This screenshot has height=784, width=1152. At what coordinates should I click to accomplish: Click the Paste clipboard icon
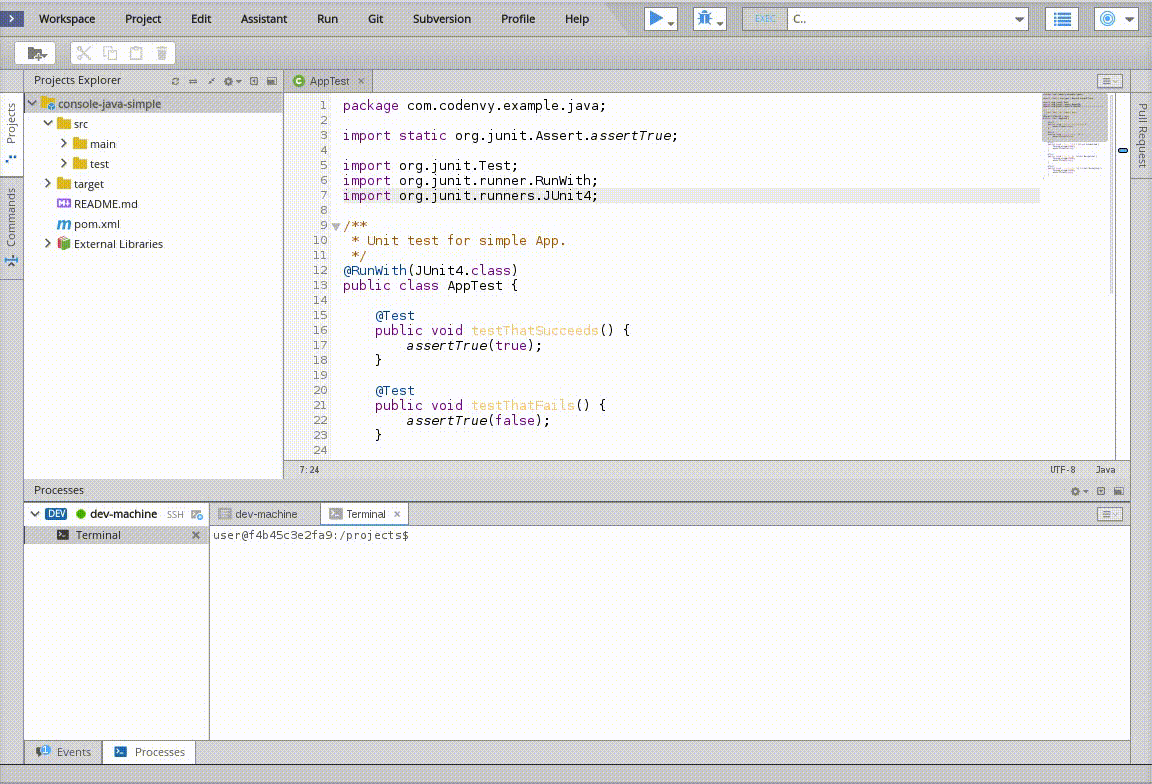136,53
